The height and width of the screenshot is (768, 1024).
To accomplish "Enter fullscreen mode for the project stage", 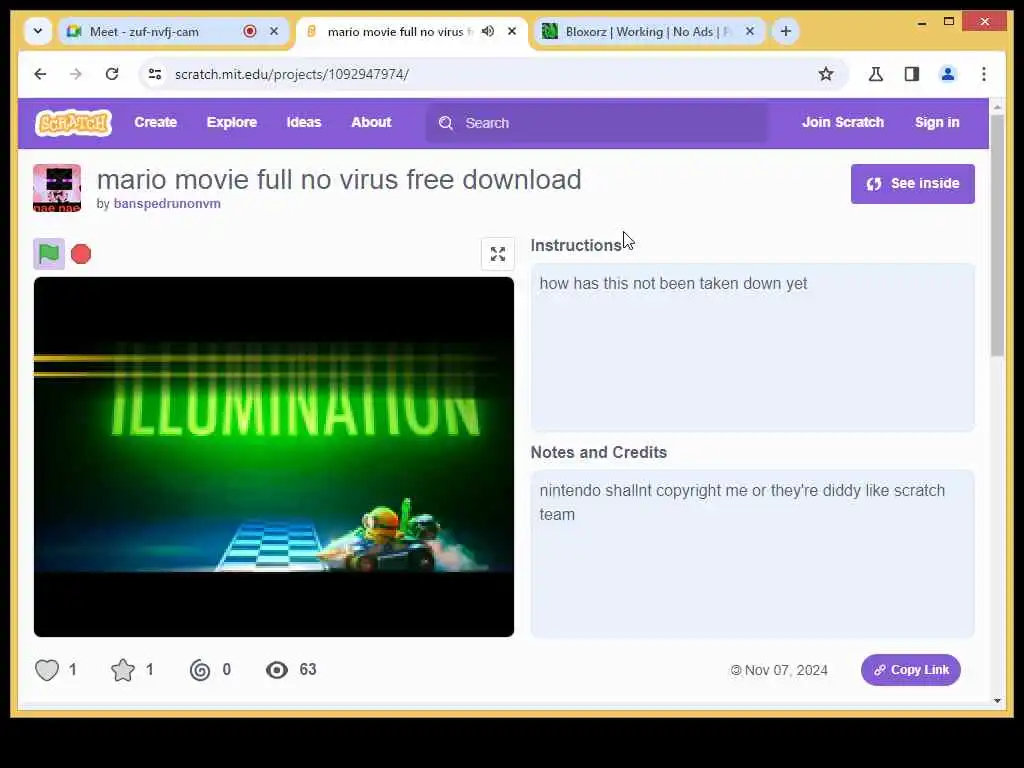I will [498, 254].
